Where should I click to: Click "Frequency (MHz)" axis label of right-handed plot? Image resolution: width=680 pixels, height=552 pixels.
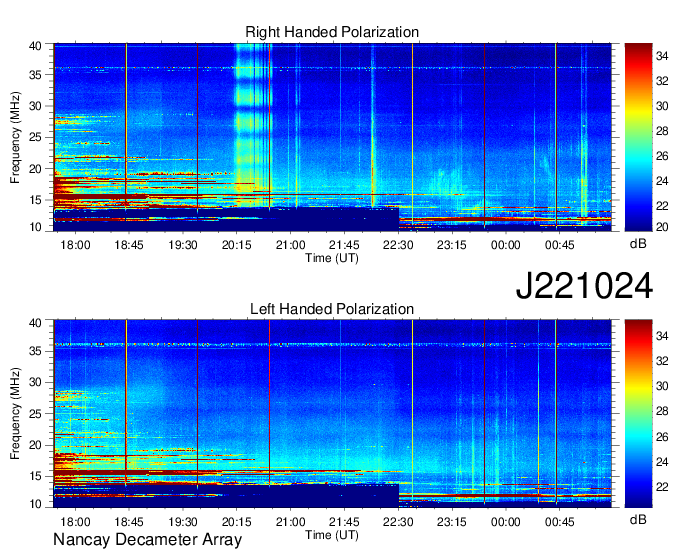pos(15,137)
